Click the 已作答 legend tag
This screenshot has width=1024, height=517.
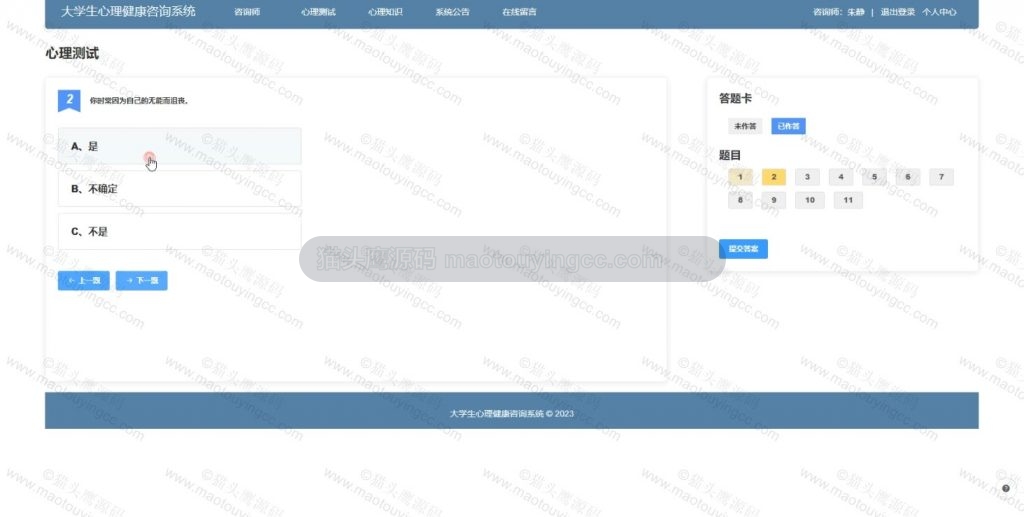pos(788,126)
